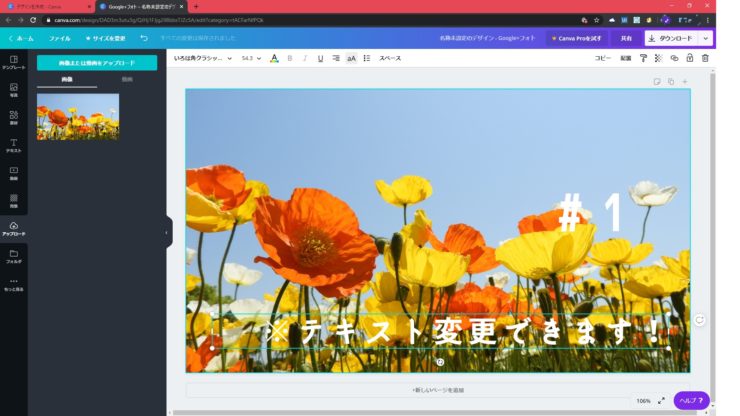Click the Share (共有) button
Screen dimensions: 740x416
coord(626,38)
